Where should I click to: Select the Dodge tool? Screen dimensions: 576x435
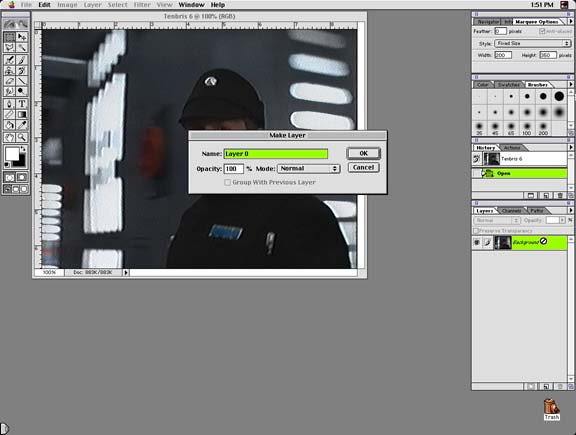coord(22,91)
